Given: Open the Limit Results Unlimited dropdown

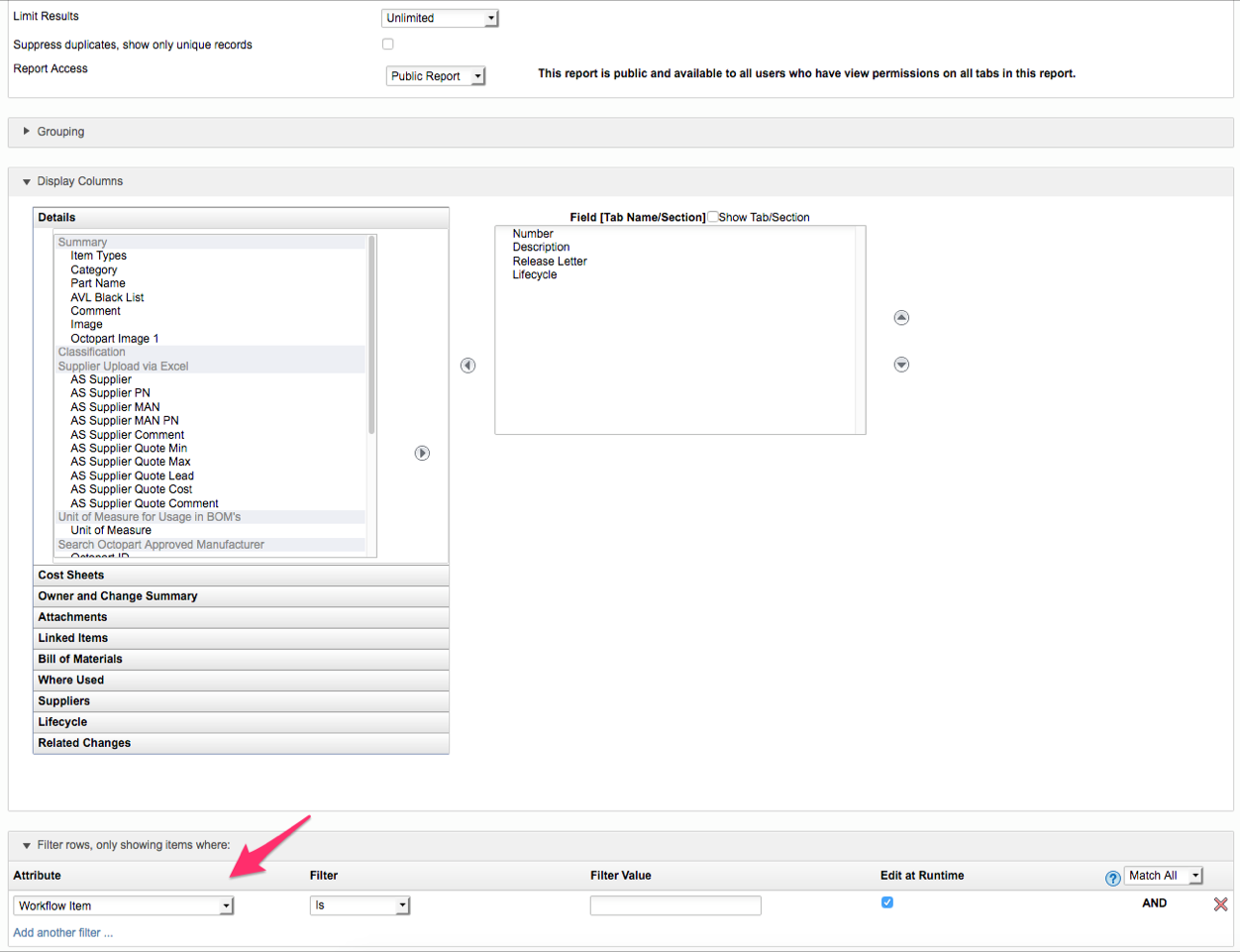Looking at the screenshot, I should [440, 17].
